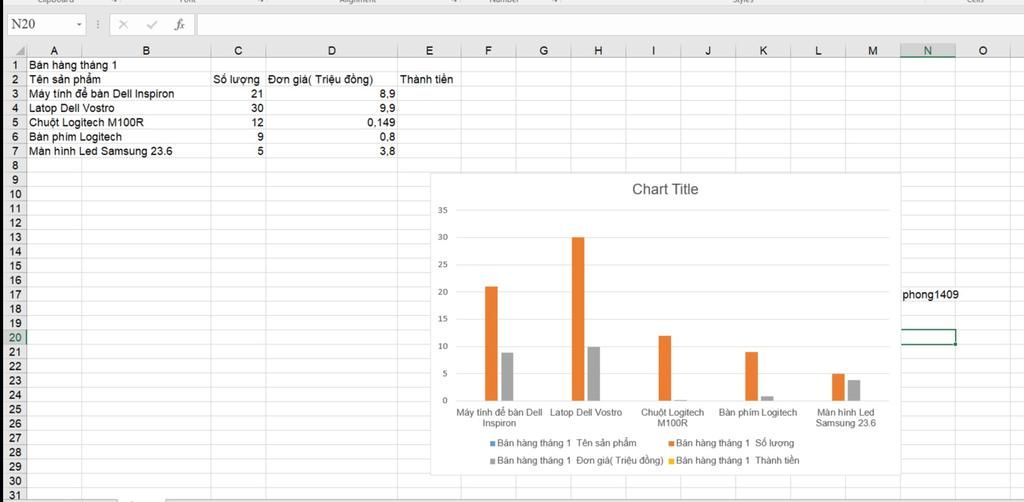Select column H header
The image size is (1024, 502).
click(598, 51)
